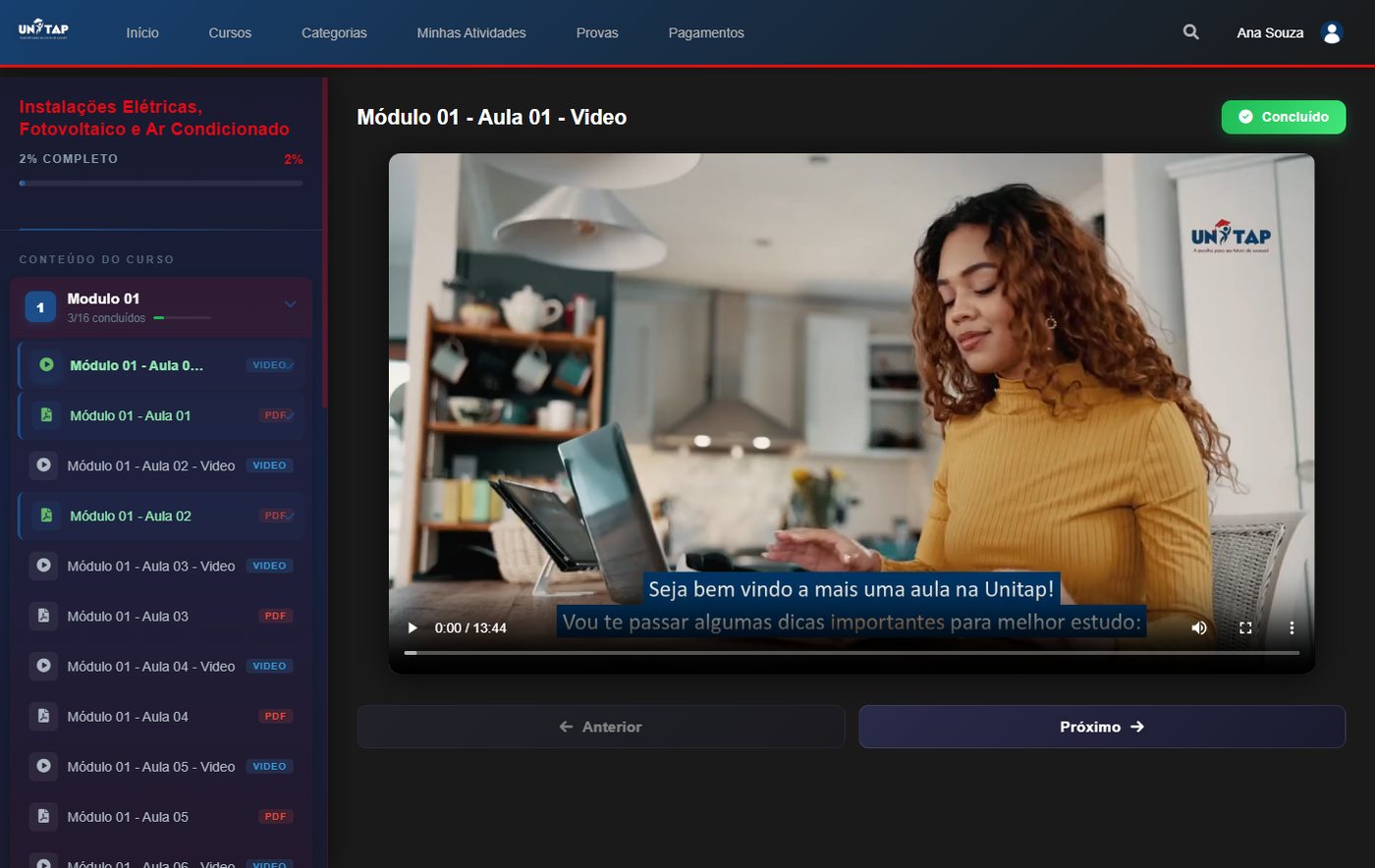This screenshot has height=868, width=1375.
Task: Click the play icon for Aula 04 - Video
Action: click(x=43, y=666)
